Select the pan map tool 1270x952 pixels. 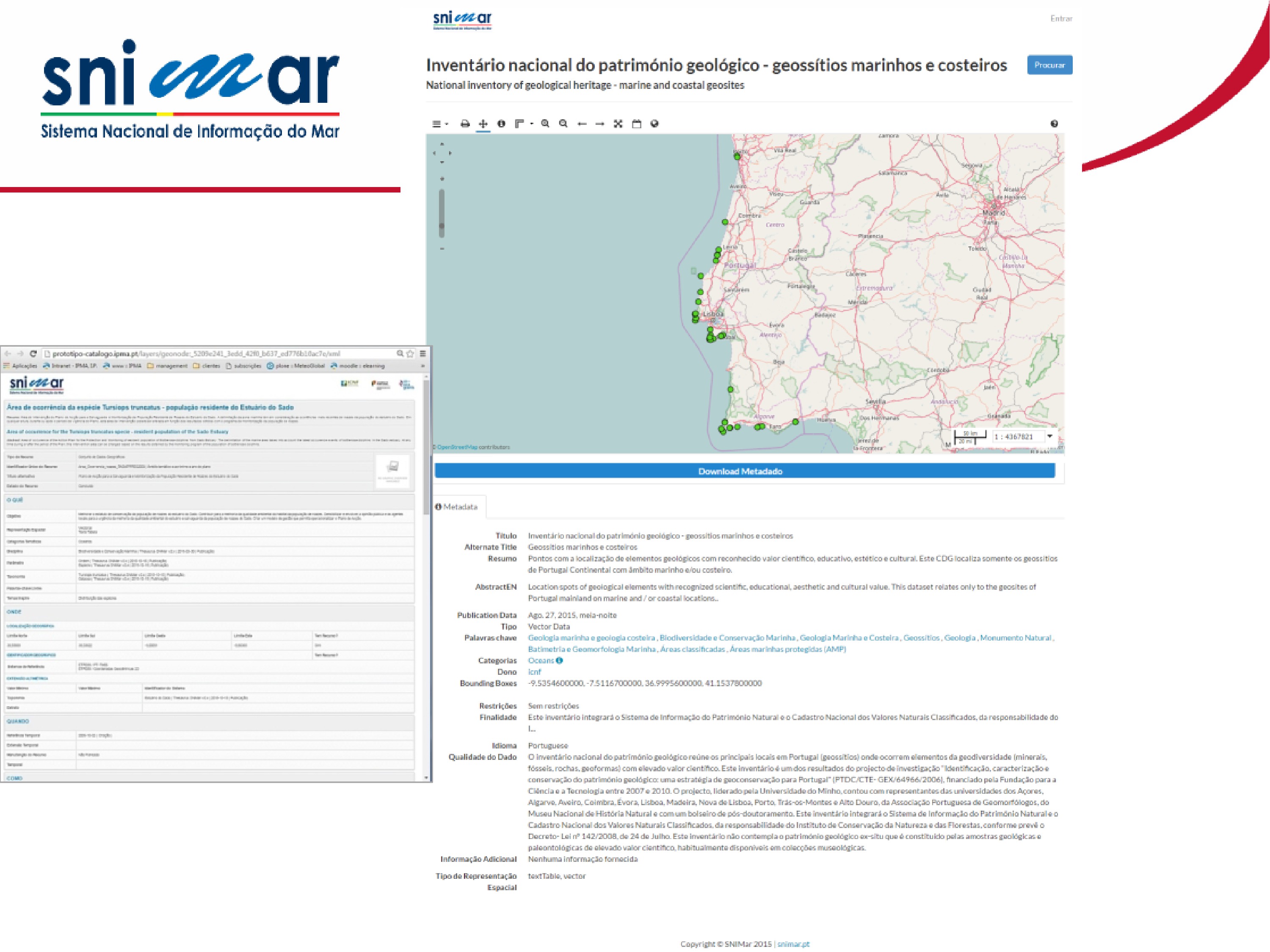click(x=483, y=124)
